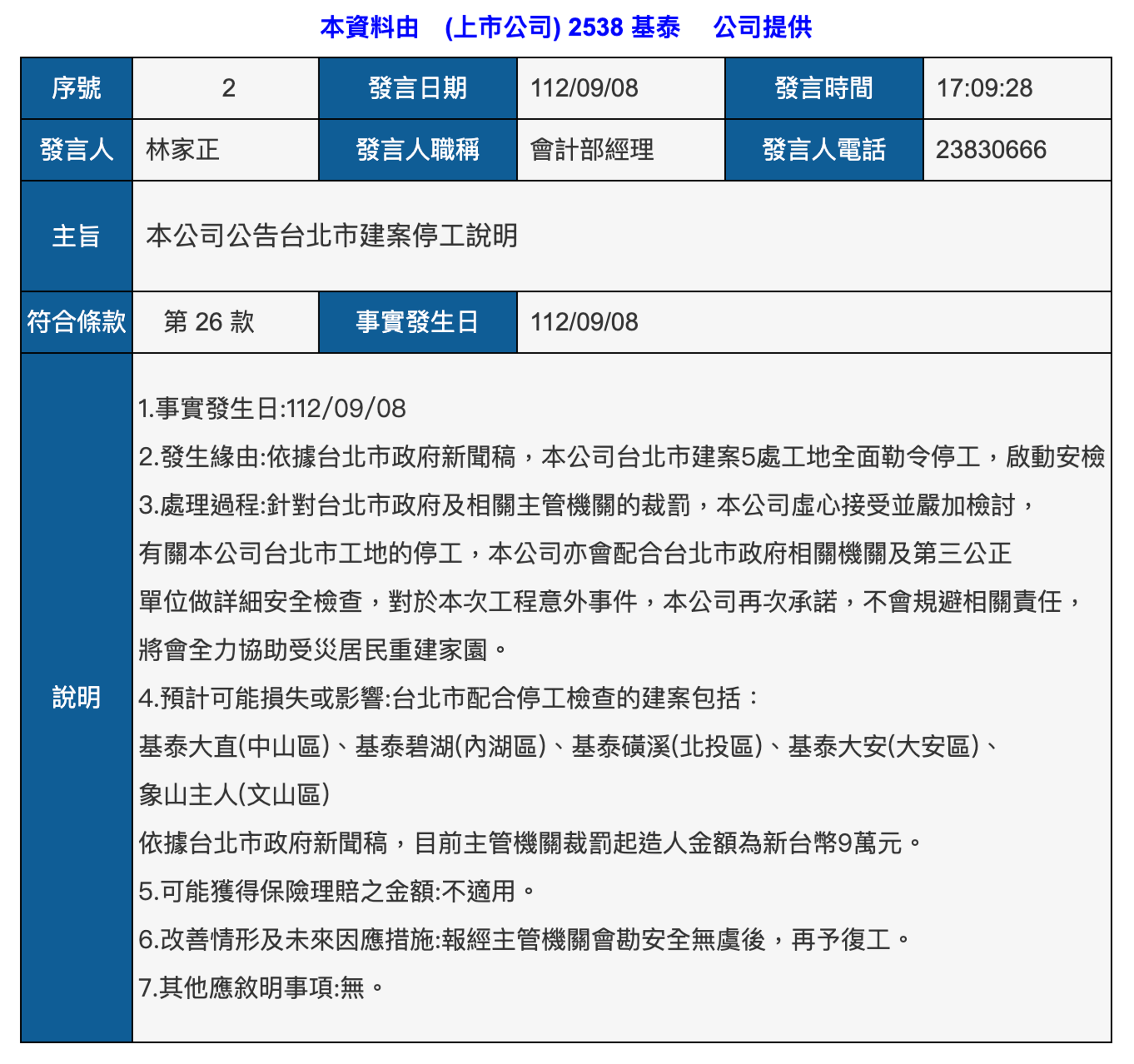1134x1064 pixels.
Task: Click the '說明' header cell
Action: pyautogui.click(x=77, y=697)
